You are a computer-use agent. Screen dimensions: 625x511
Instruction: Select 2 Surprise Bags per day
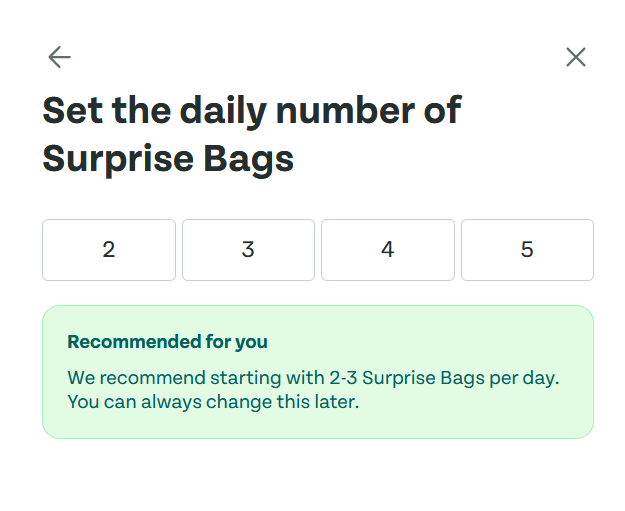(109, 250)
